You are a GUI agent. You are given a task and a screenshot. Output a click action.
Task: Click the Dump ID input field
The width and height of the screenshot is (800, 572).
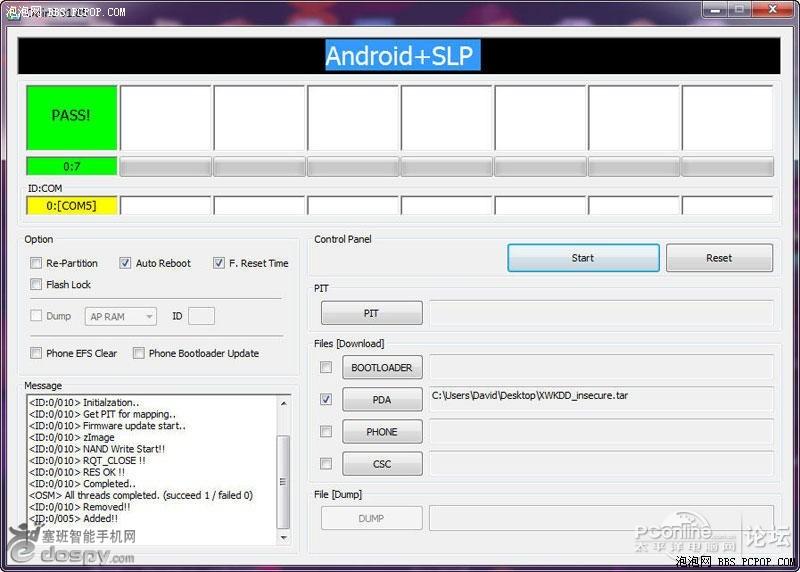pyautogui.click(x=201, y=316)
